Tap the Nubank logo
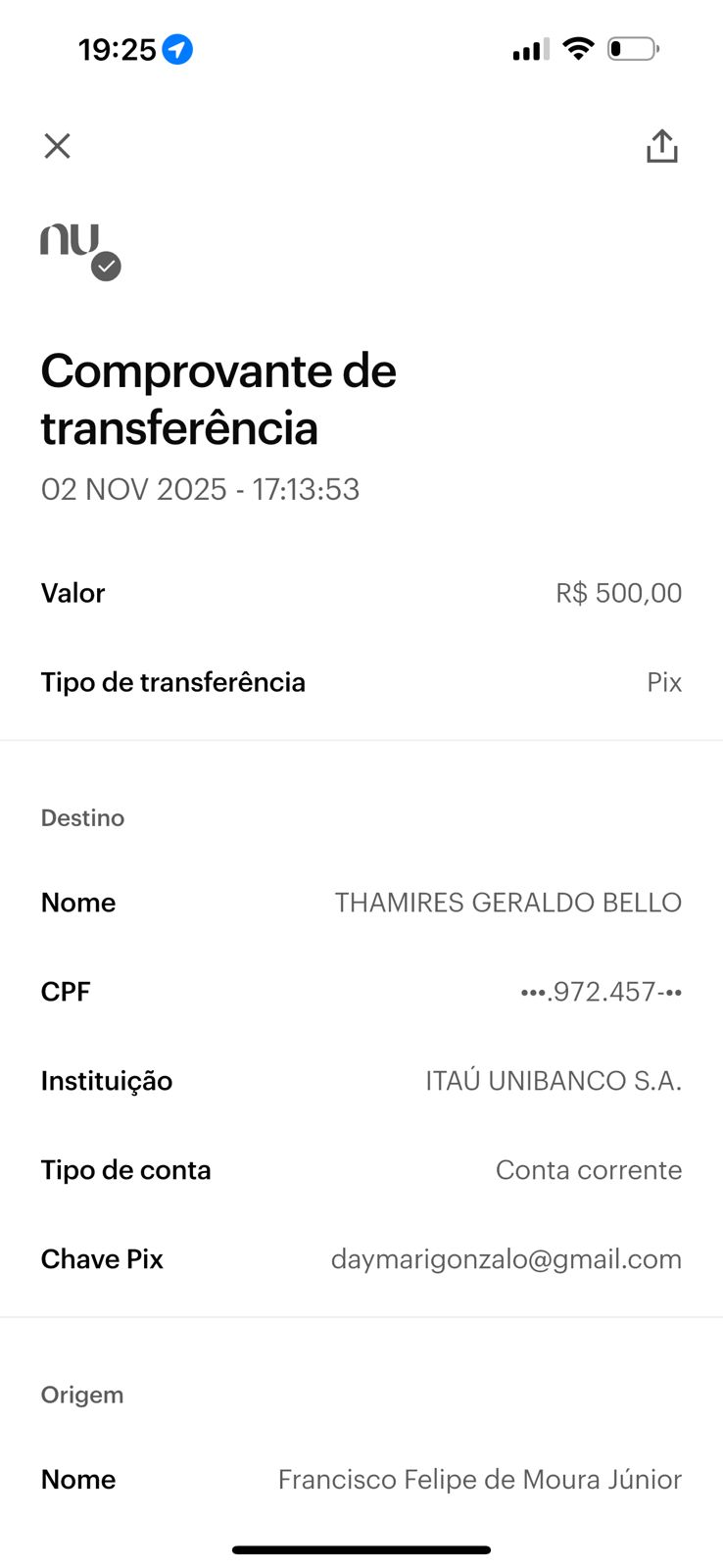The width and height of the screenshot is (723, 1568). (70, 240)
